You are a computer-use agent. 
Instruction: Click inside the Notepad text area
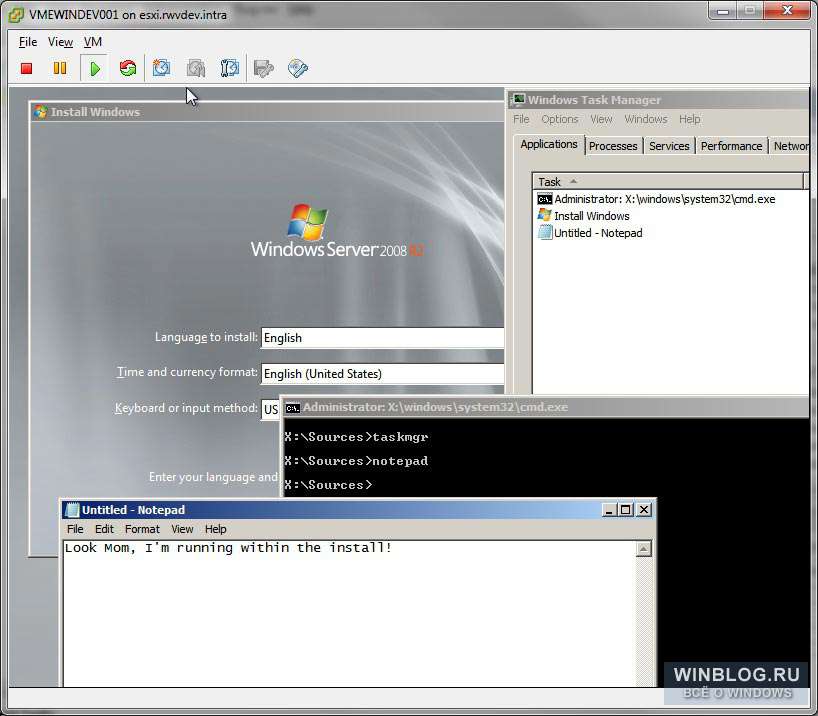point(350,616)
